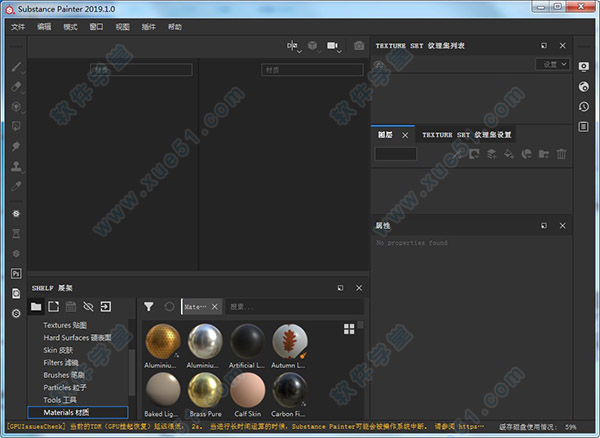
Task: Select the Polygon Fill tool
Action: [x=16, y=126]
